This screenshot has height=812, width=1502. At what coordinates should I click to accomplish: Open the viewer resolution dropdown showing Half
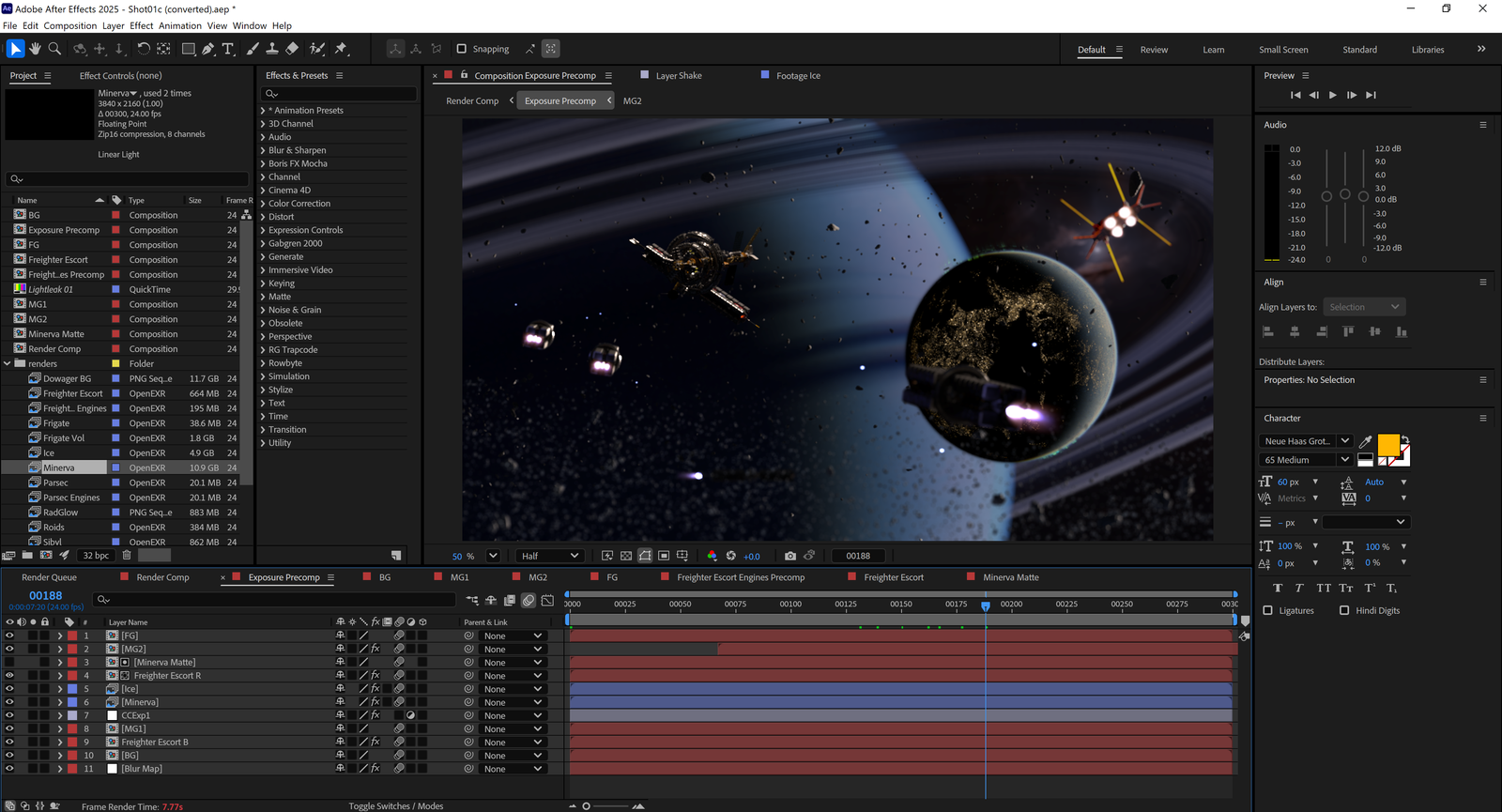(x=549, y=556)
